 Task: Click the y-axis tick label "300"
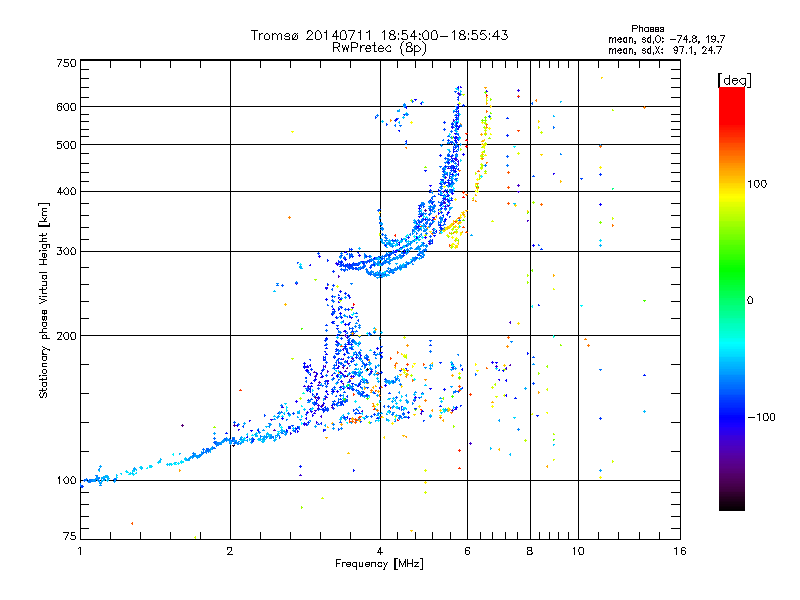(66, 252)
